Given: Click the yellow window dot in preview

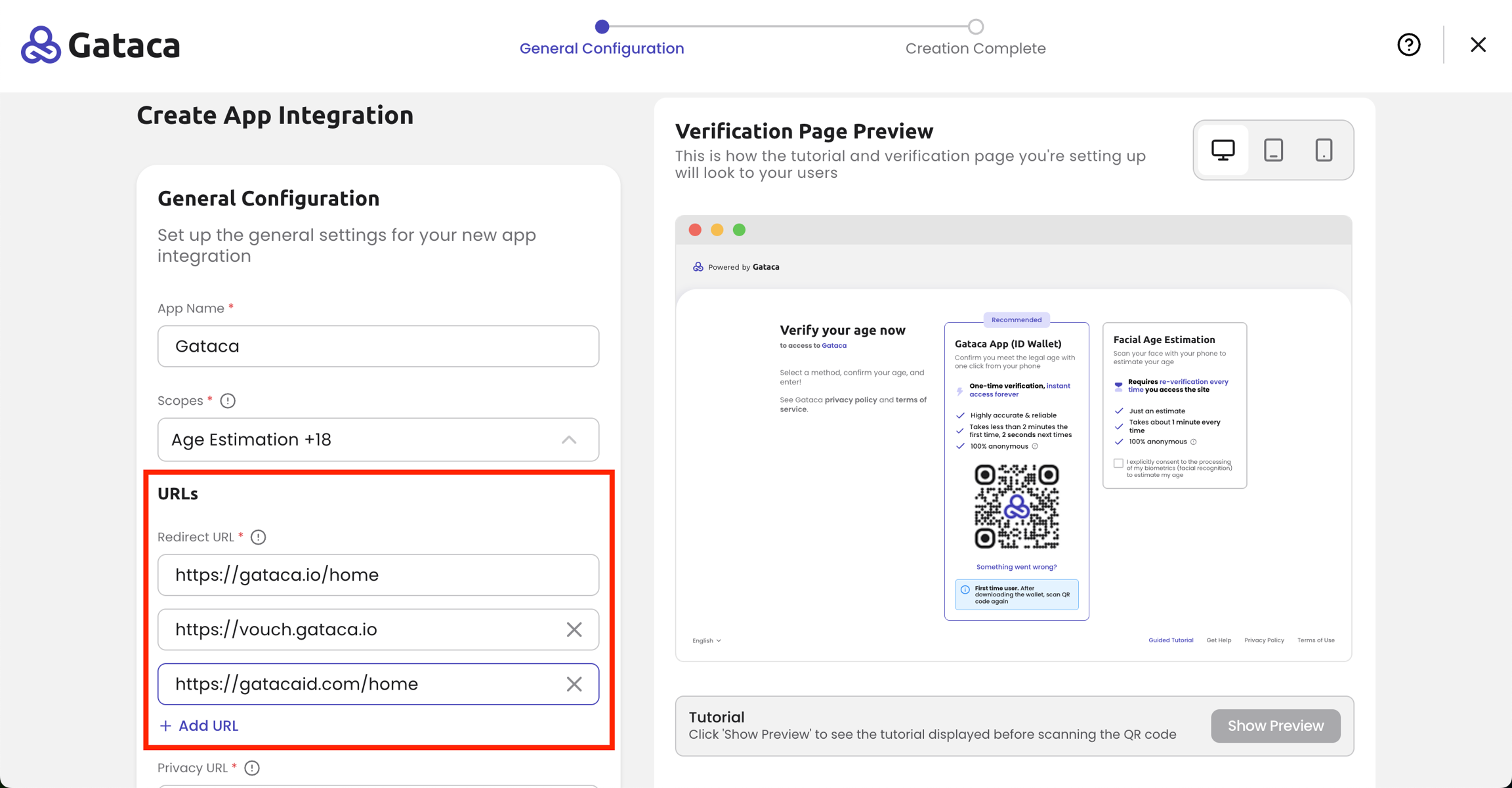Looking at the screenshot, I should [x=717, y=230].
